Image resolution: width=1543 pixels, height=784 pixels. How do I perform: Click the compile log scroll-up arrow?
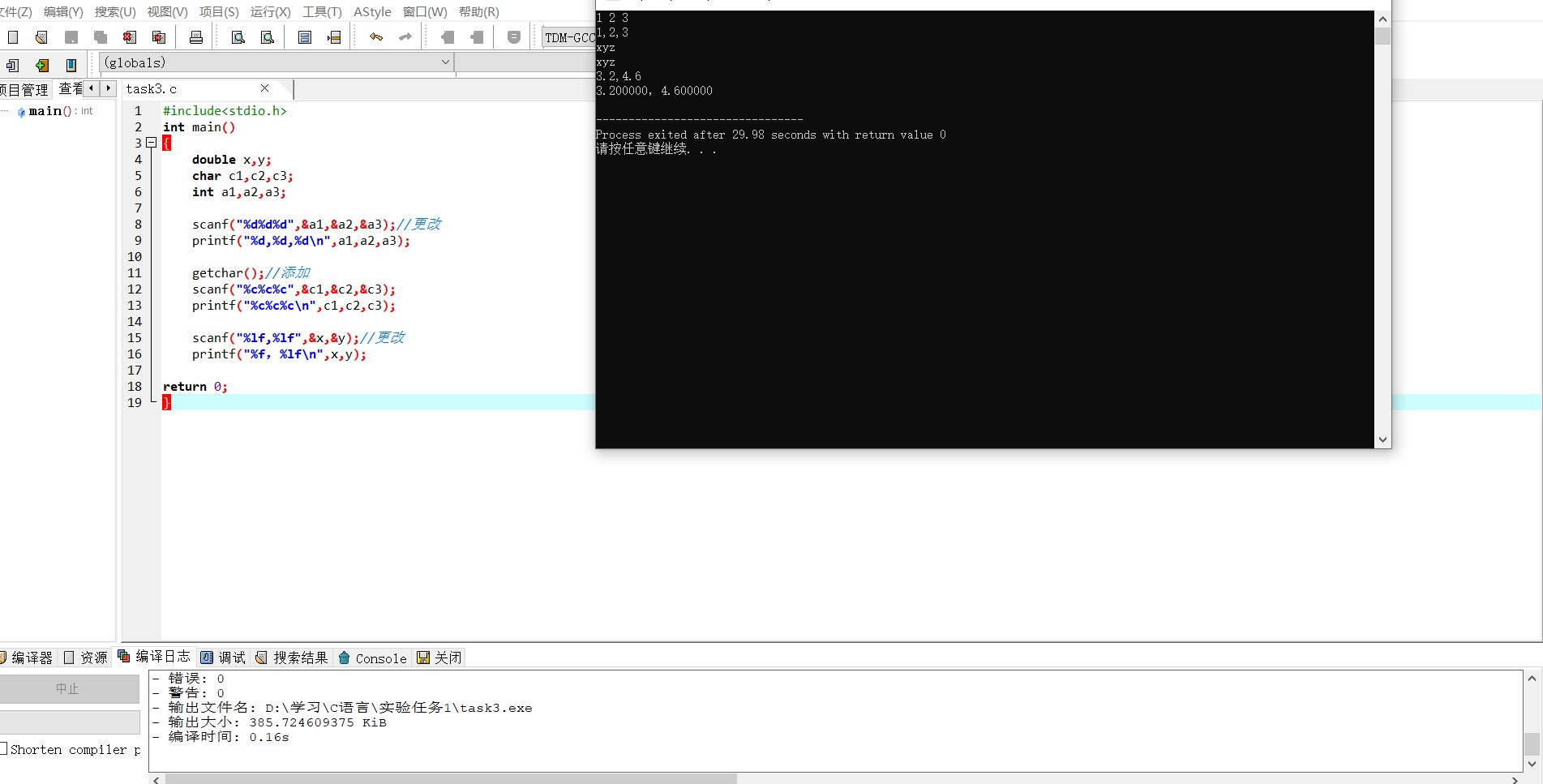pos(1532,679)
